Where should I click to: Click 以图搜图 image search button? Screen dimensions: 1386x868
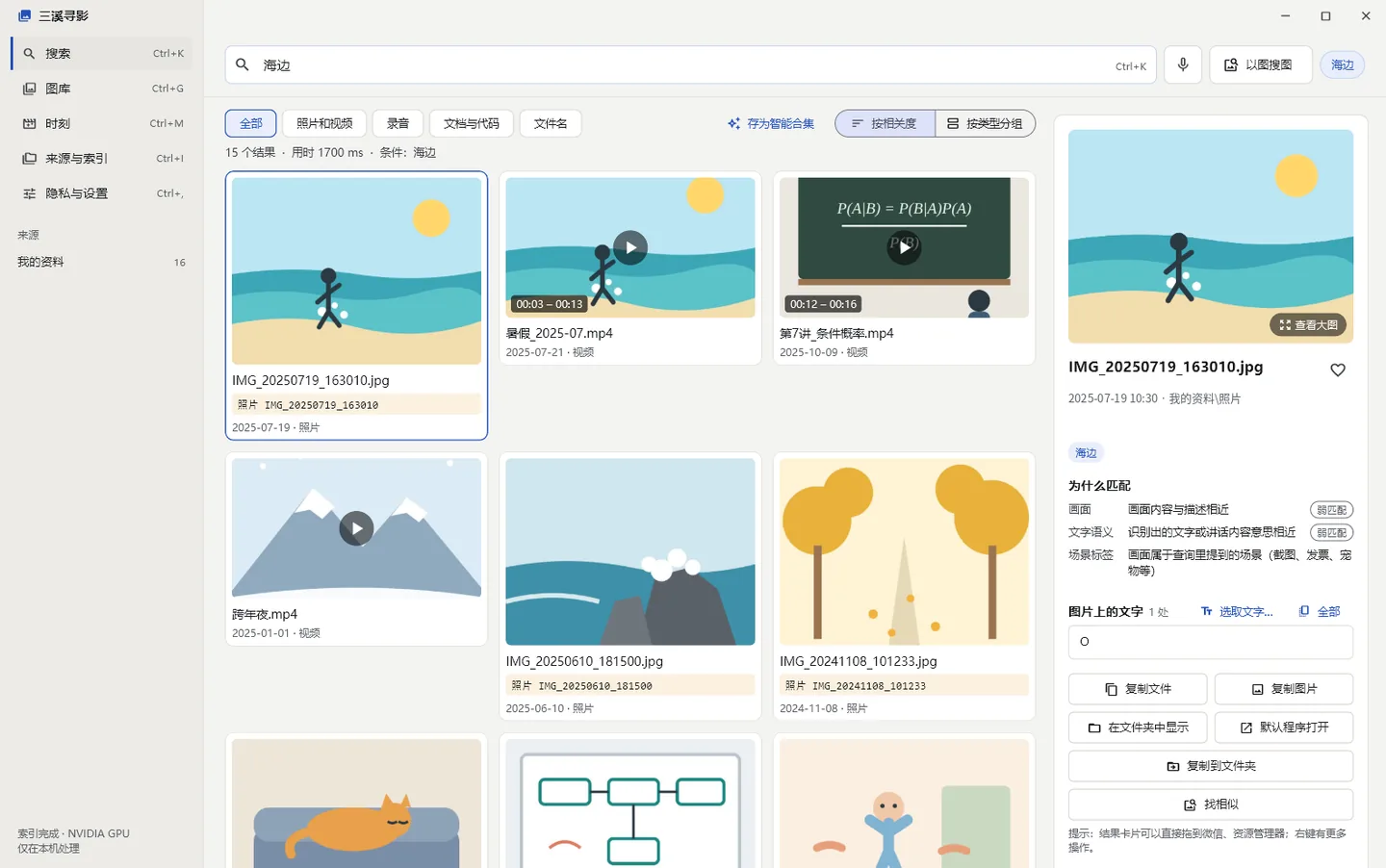pos(1261,64)
